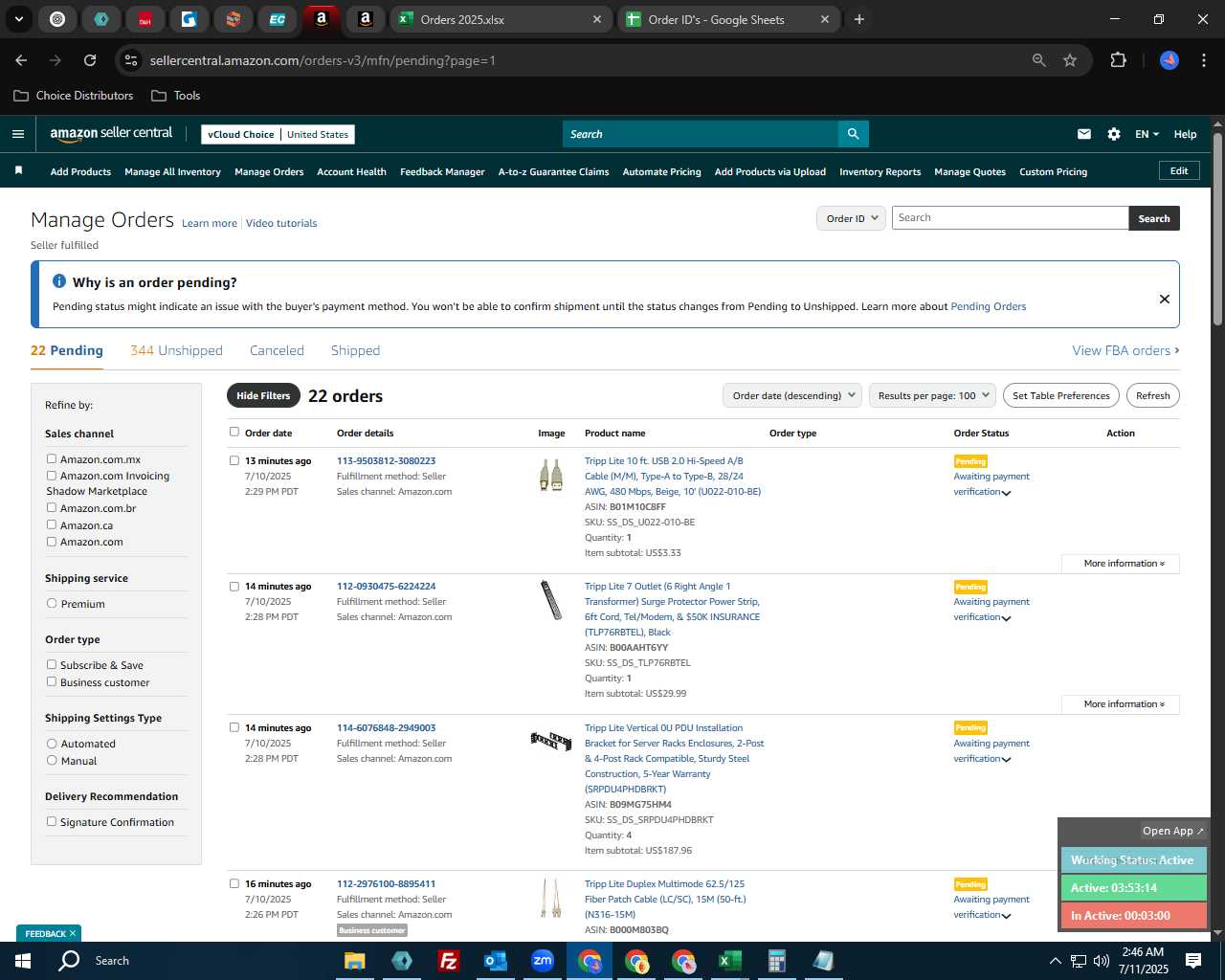Open the Order date (descending) sort dropdown
1225x980 pixels.
tap(792, 395)
